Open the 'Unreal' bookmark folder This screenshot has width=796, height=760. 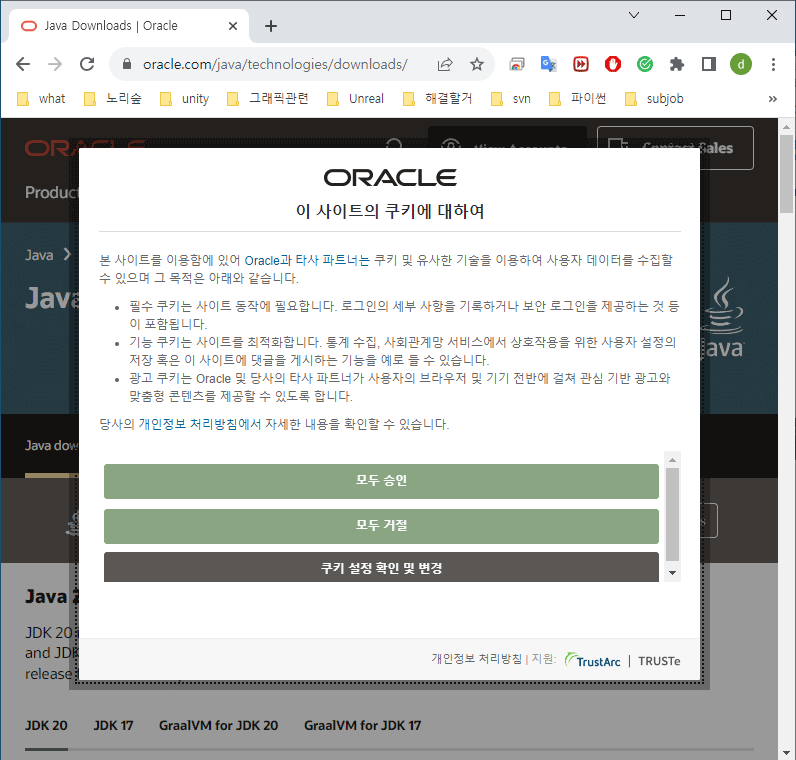coord(356,98)
